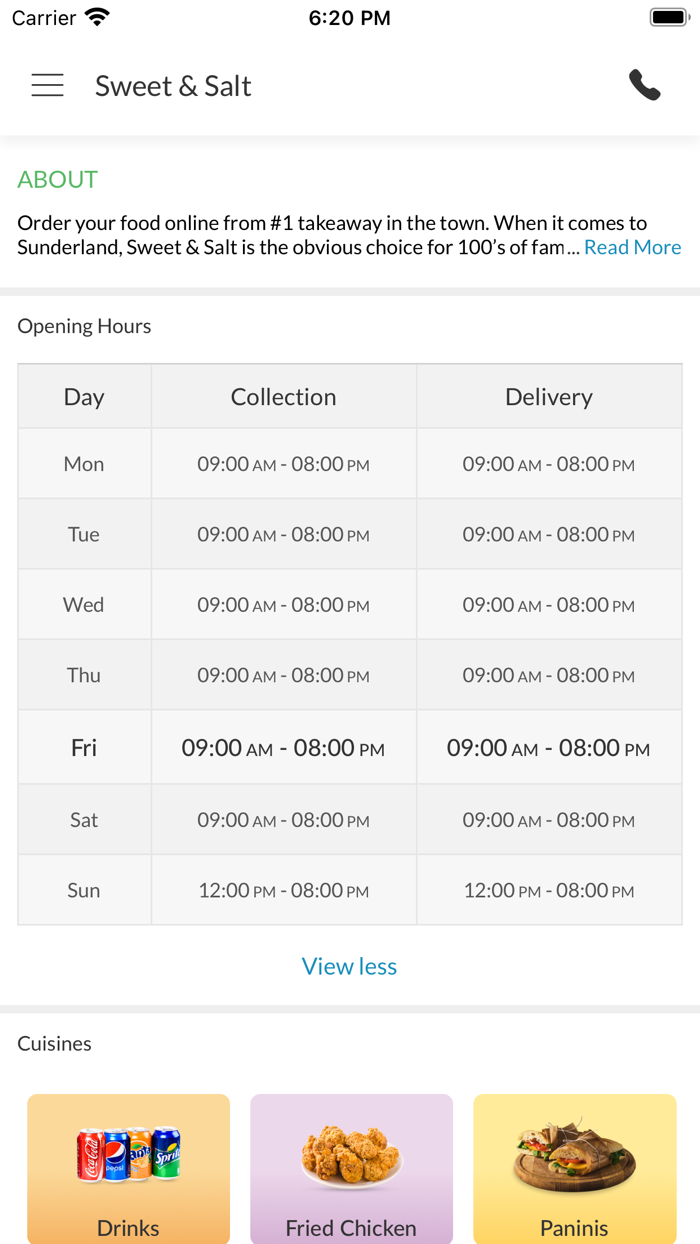Tap the phone call icon

(644, 86)
